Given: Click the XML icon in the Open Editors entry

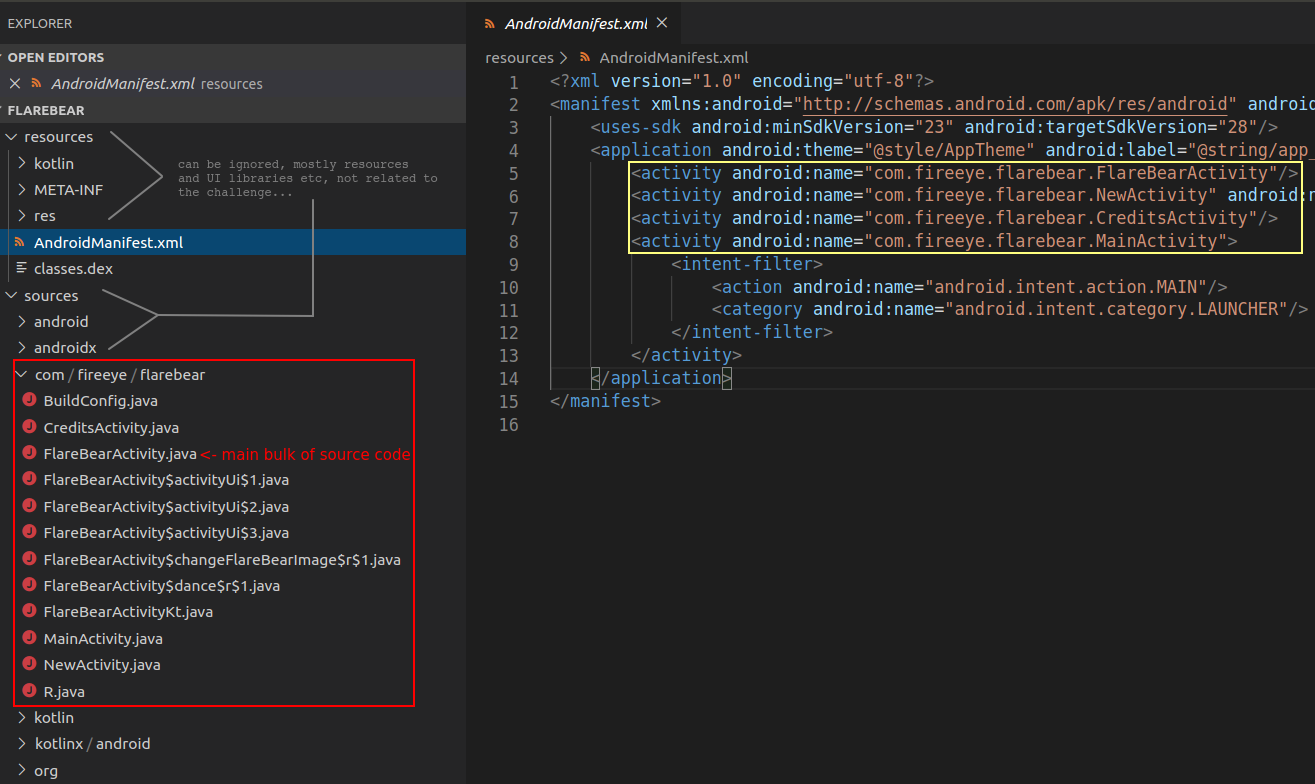Looking at the screenshot, I should (x=37, y=84).
